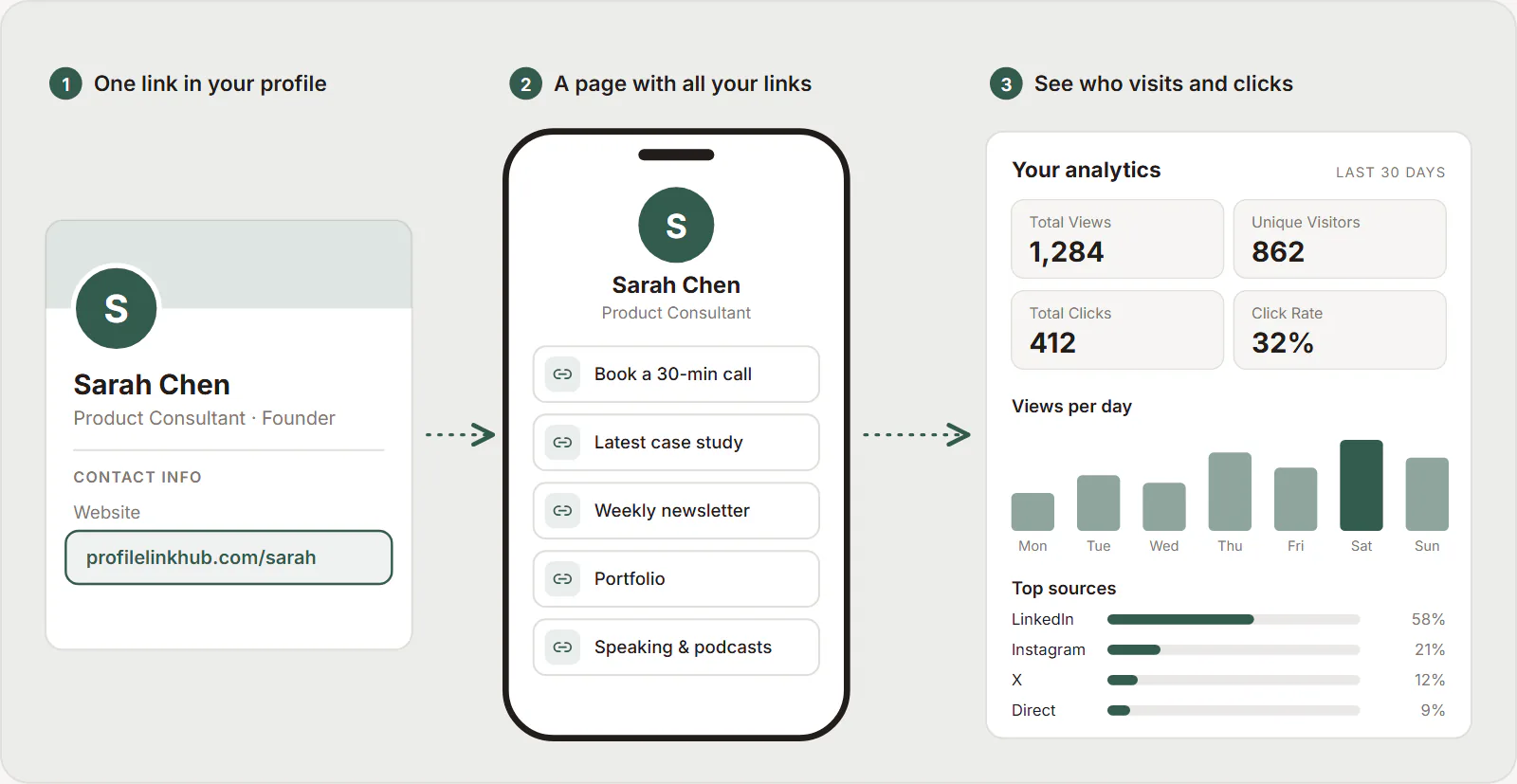Viewport: 1517px width, 784px height.
Task: Click the 21% Instagram value
Action: pyautogui.click(x=1430, y=650)
